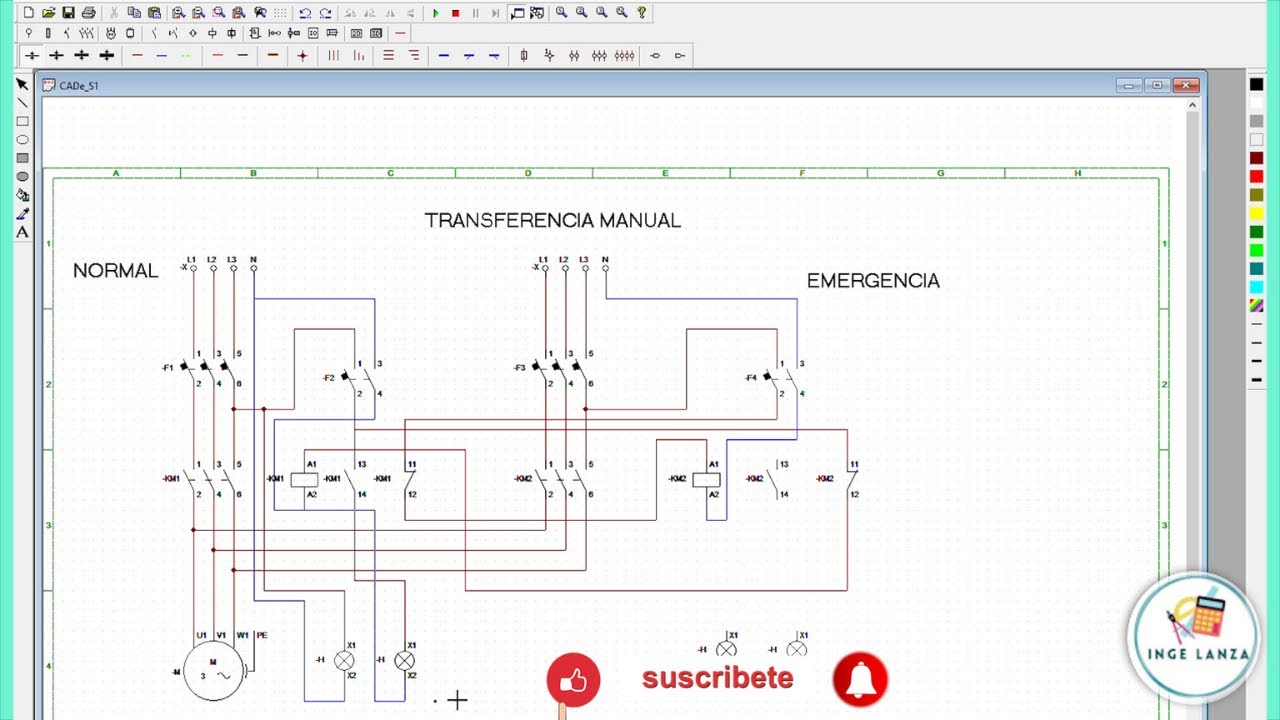This screenshot has width=1280, height=720.
Task: Select the KM1 coil A1/A2 symbol
Action: (x=304, y=479)
